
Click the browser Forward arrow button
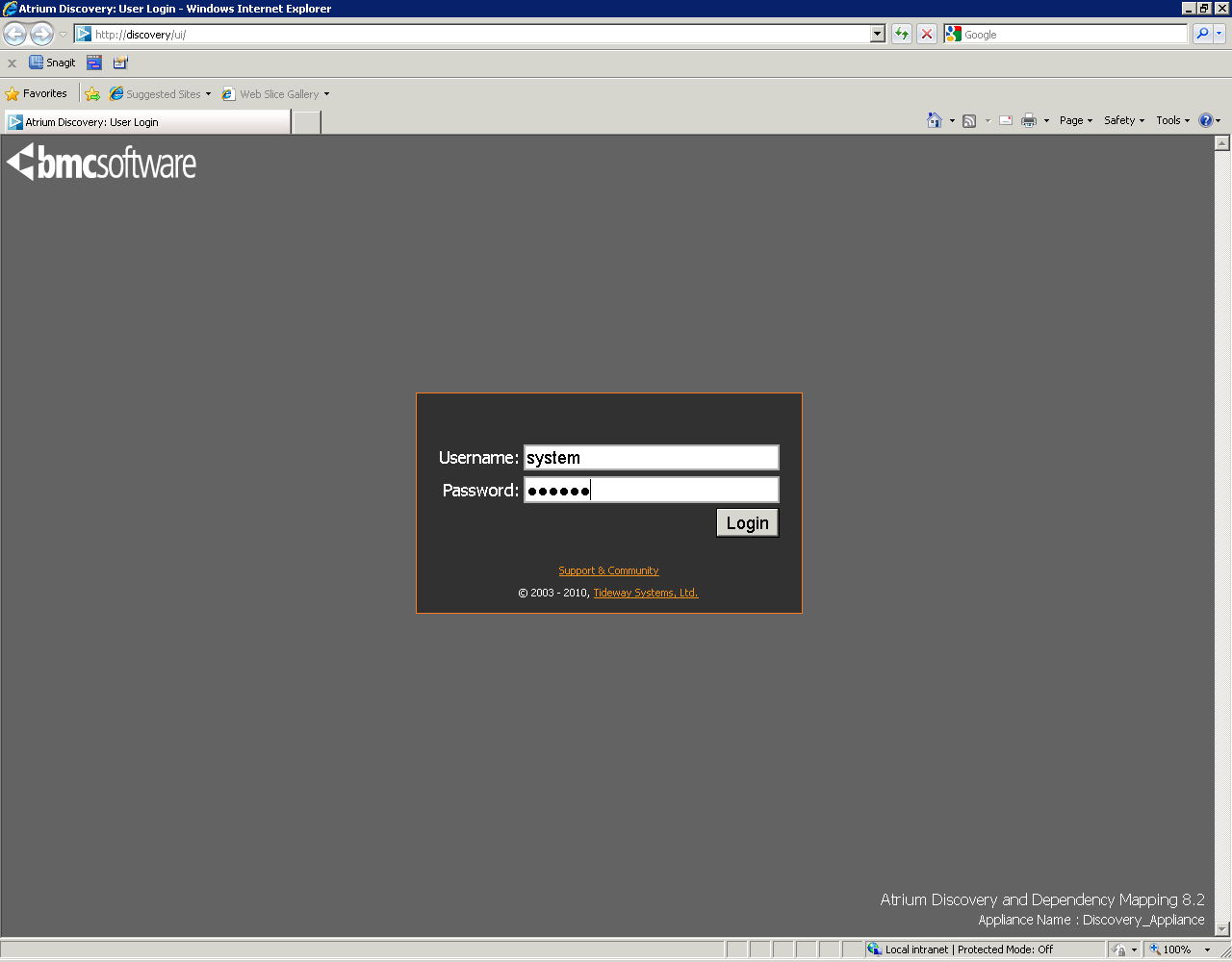tap(41, 35)
